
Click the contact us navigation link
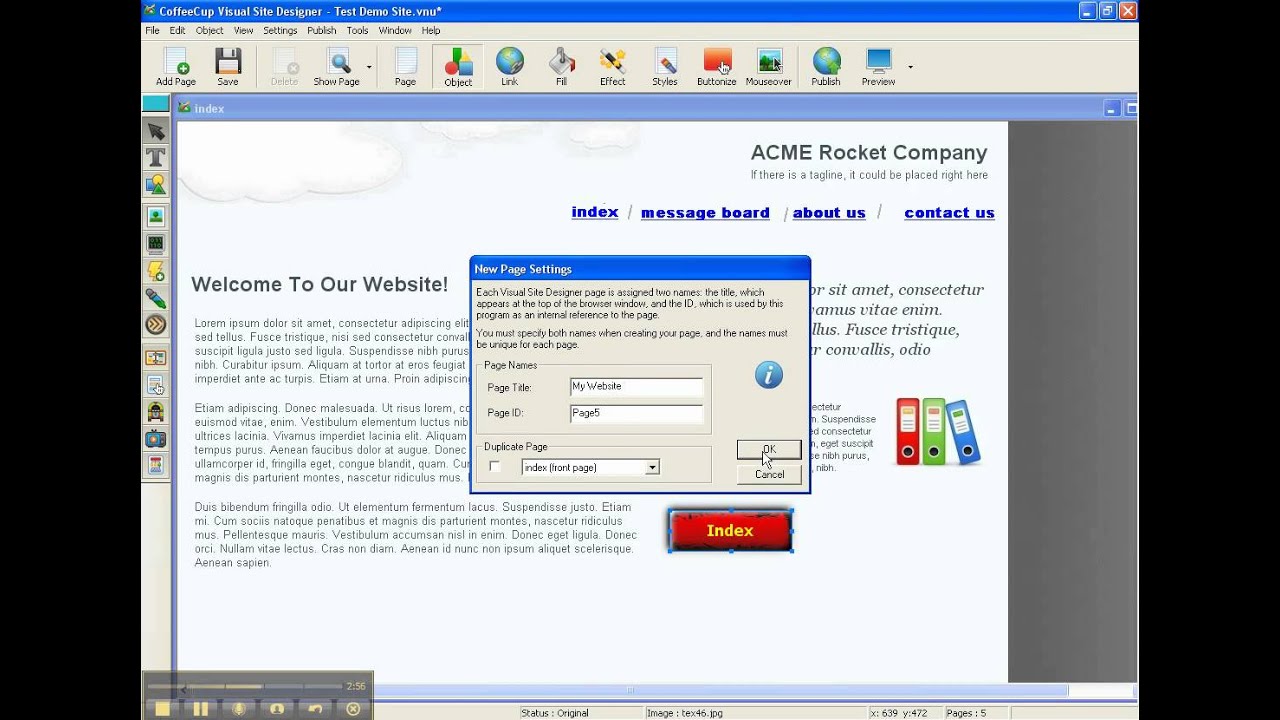[949, 213]
